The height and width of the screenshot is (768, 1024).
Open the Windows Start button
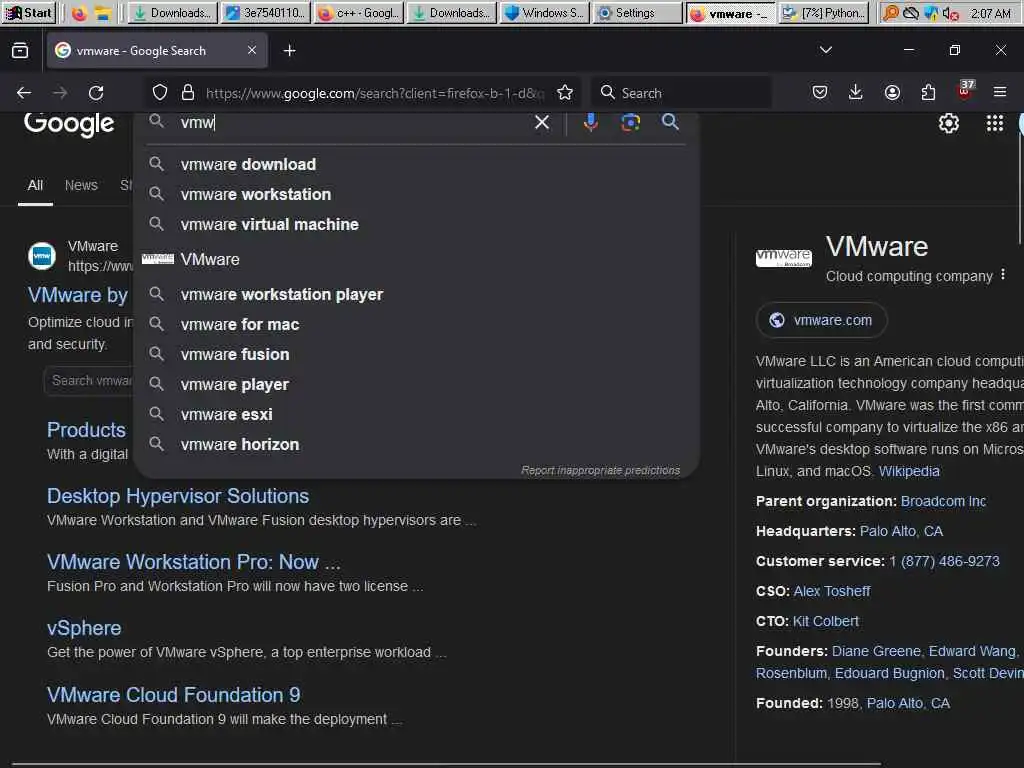coord(29,12)
